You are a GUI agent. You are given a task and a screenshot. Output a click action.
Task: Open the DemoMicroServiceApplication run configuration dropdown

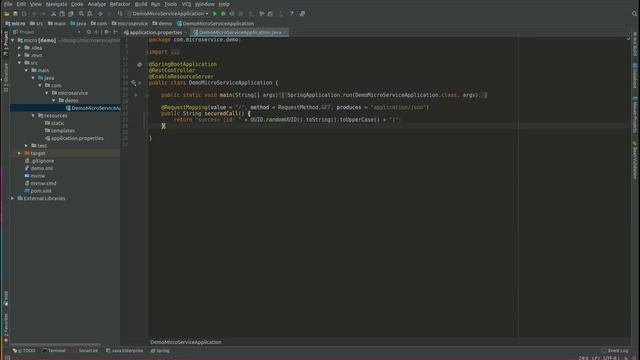point(168,14)
